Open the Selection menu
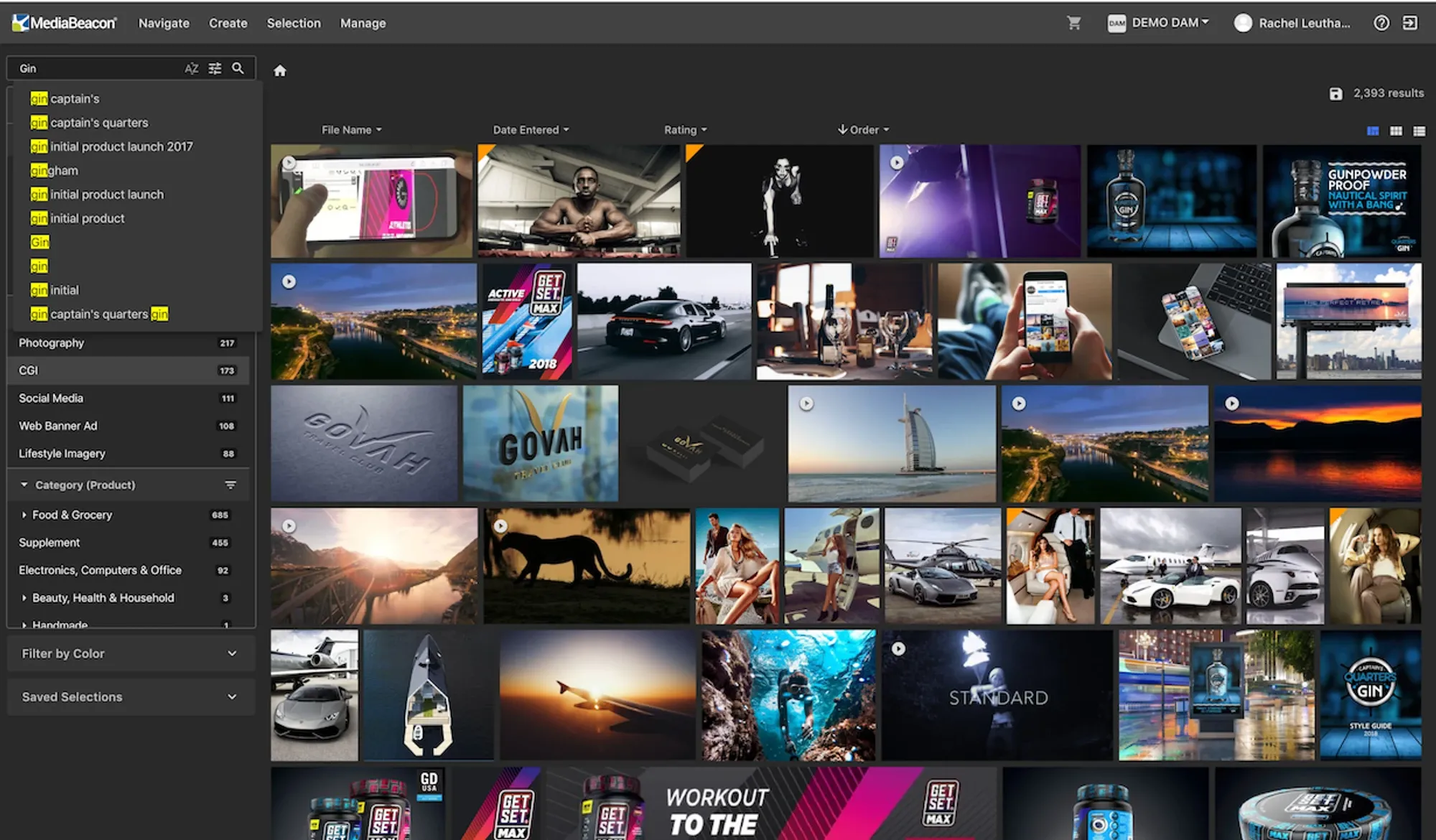 (294, 23)
